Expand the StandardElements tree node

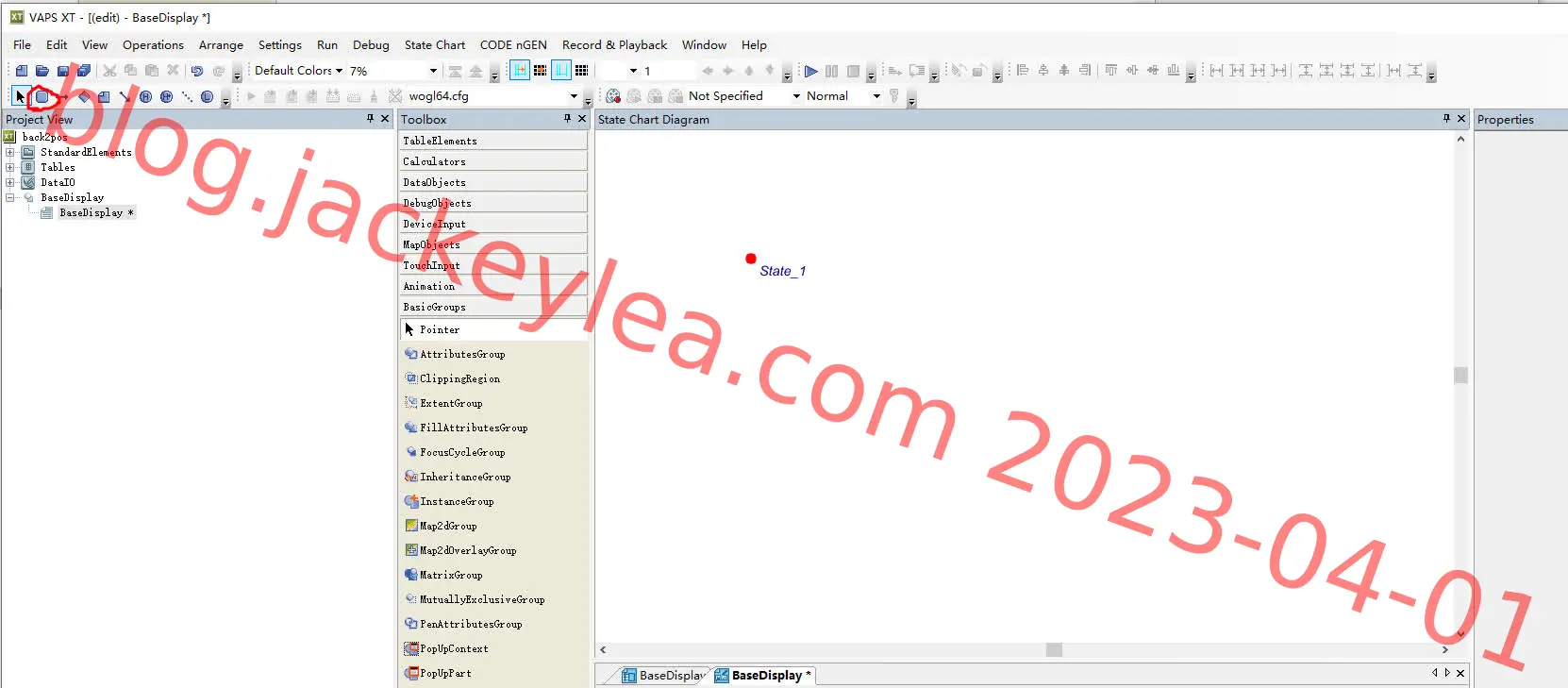pos(9,152)
